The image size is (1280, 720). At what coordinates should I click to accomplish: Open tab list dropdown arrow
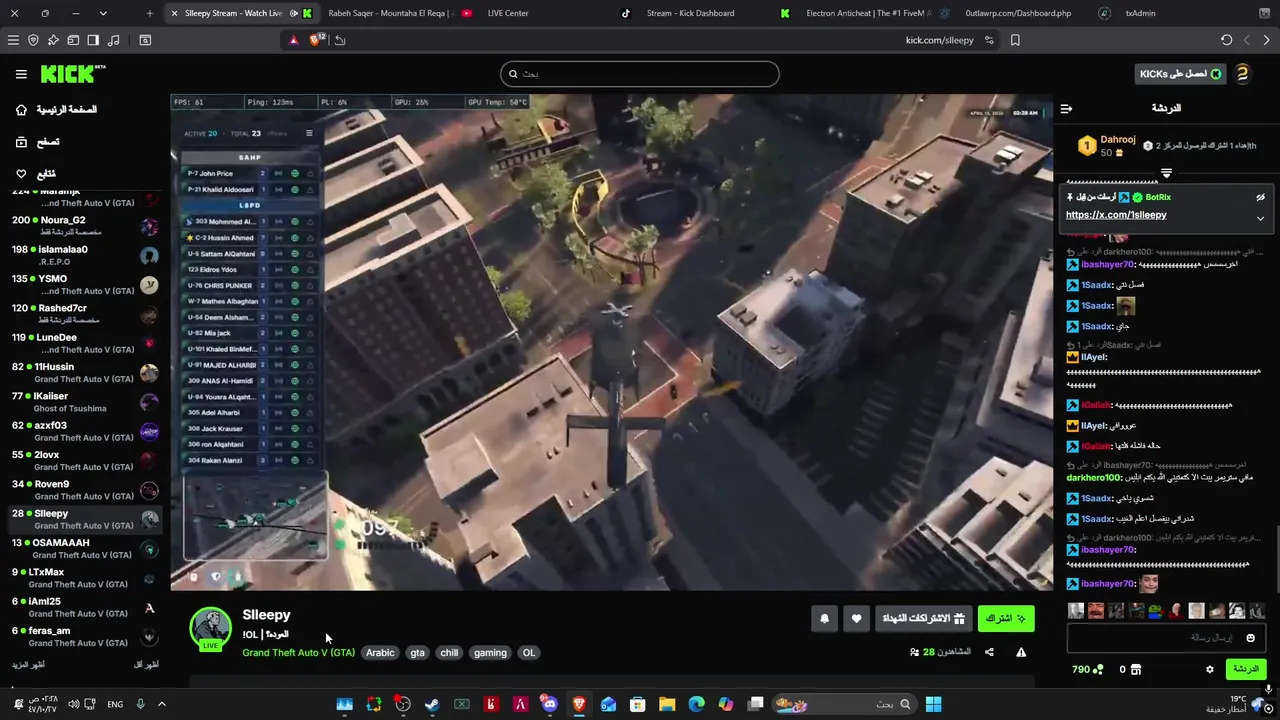[x=103, y=13]
